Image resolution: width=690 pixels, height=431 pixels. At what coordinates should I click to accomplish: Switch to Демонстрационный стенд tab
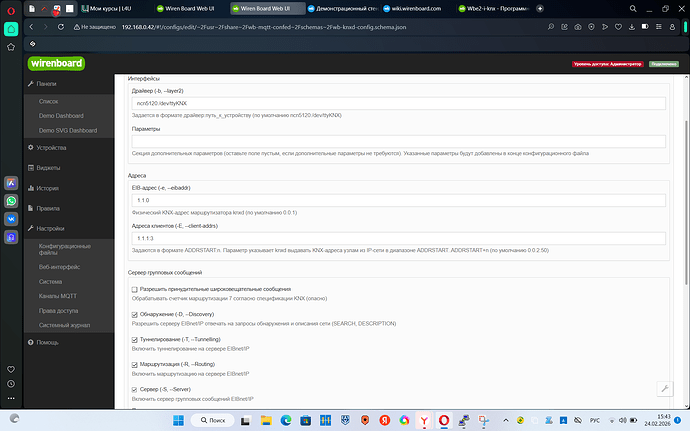(342, 8)
